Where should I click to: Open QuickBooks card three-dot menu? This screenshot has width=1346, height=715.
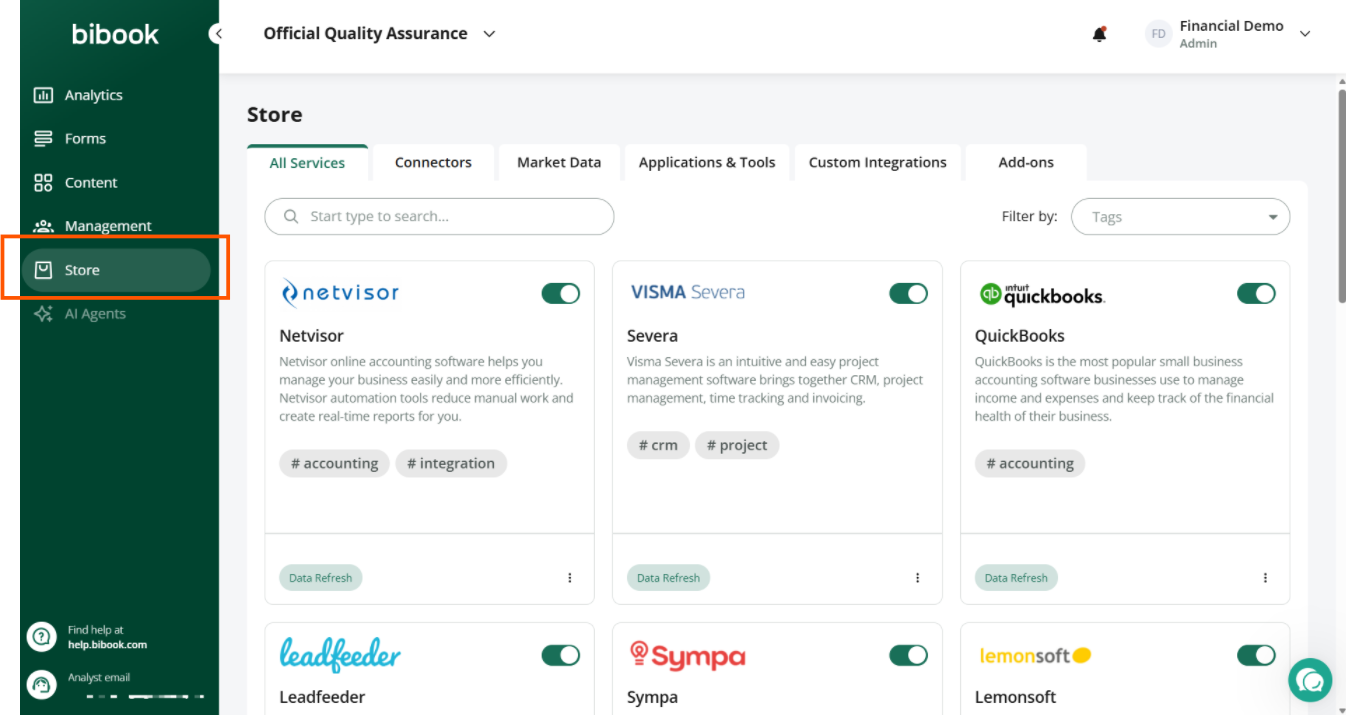pos(1265,578)
